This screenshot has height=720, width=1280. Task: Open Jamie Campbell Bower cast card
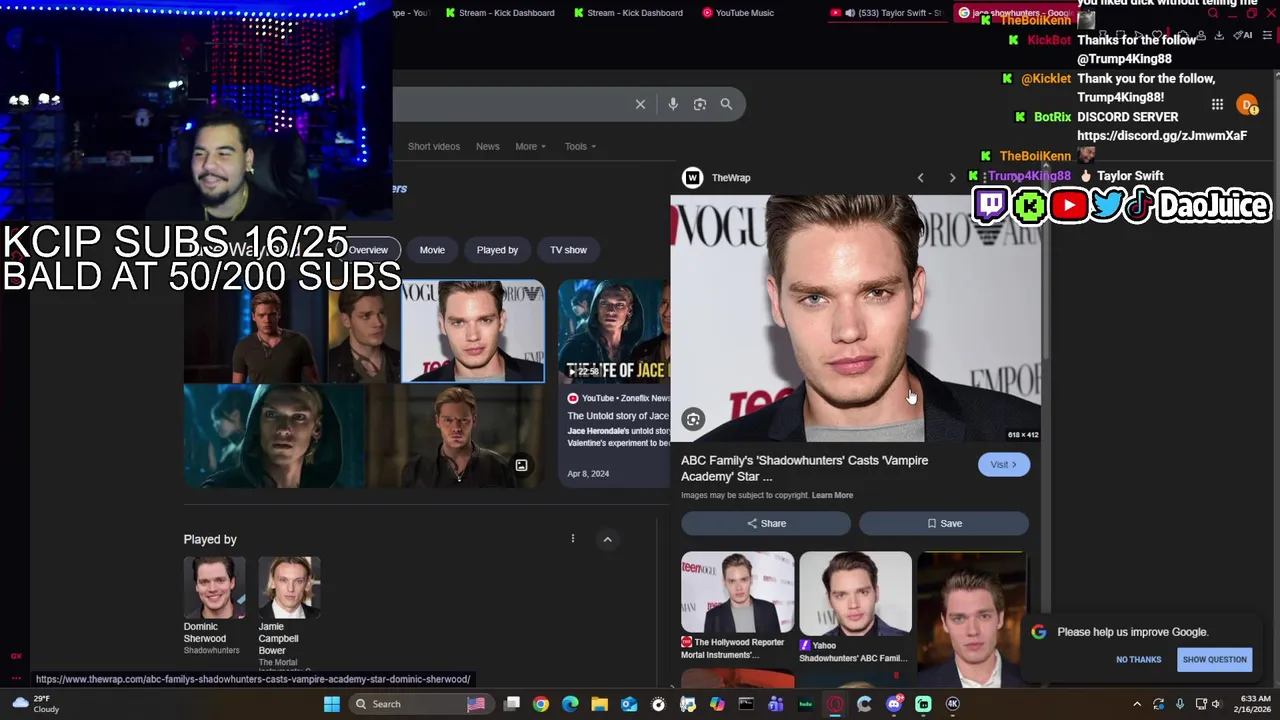[289, 612]
